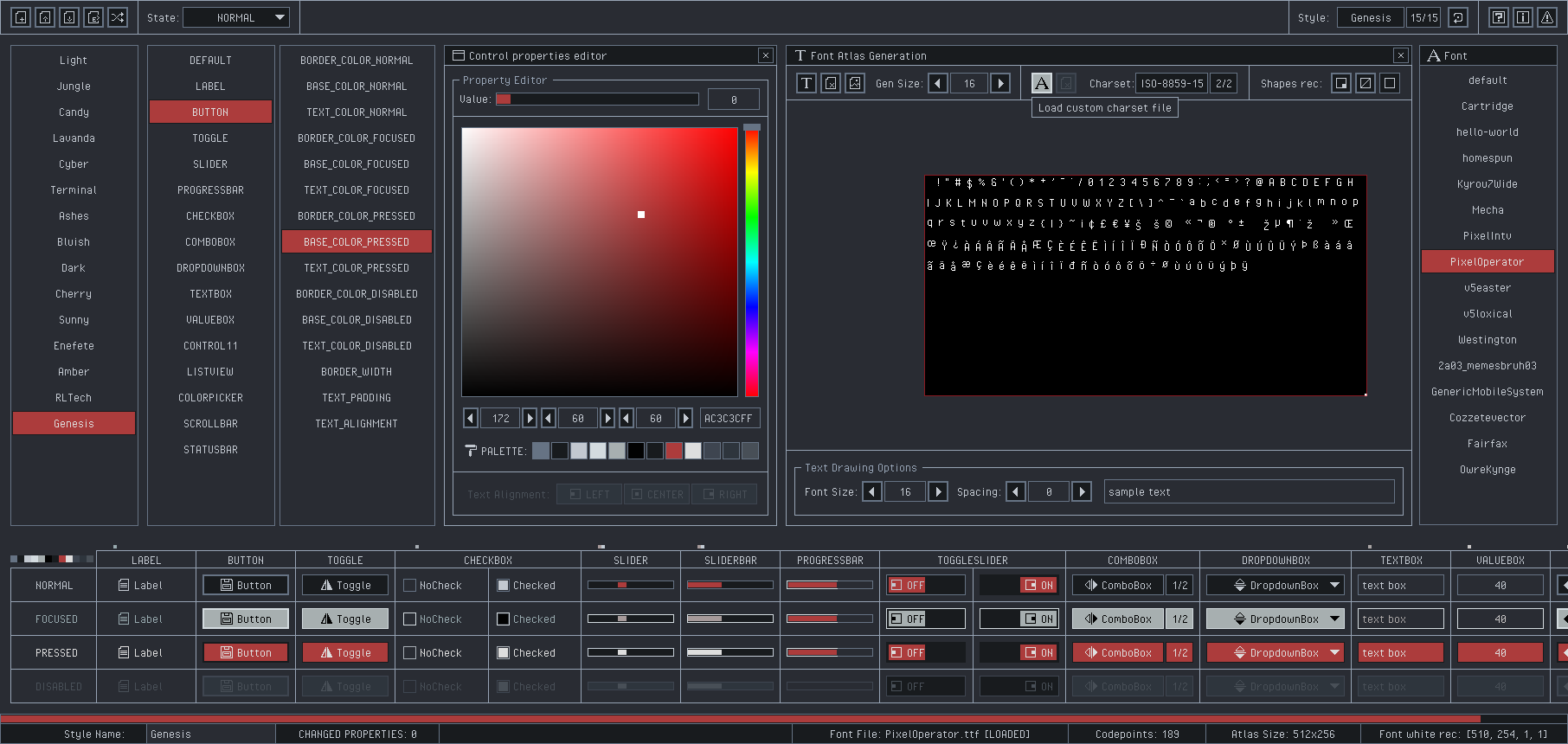Expand the NORMAL row DropdownBox
Image resolution: width=1568 pixels, height=744 pixels.
[1276, 586]
